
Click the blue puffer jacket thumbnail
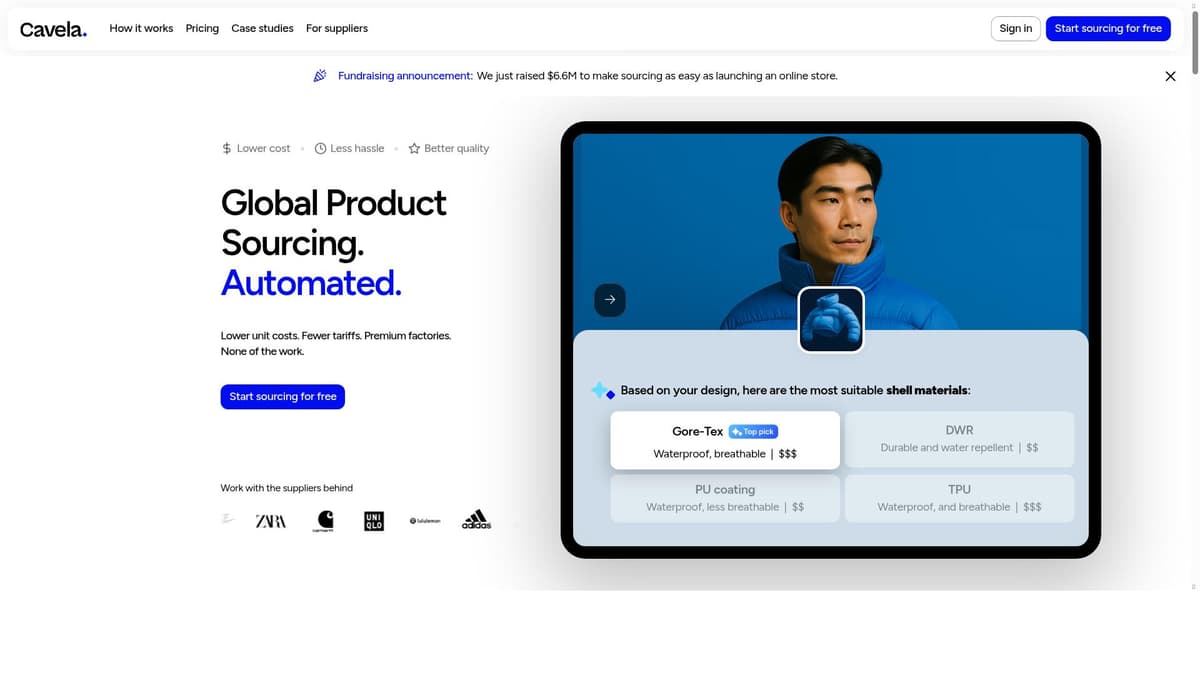tap(831, 320)
